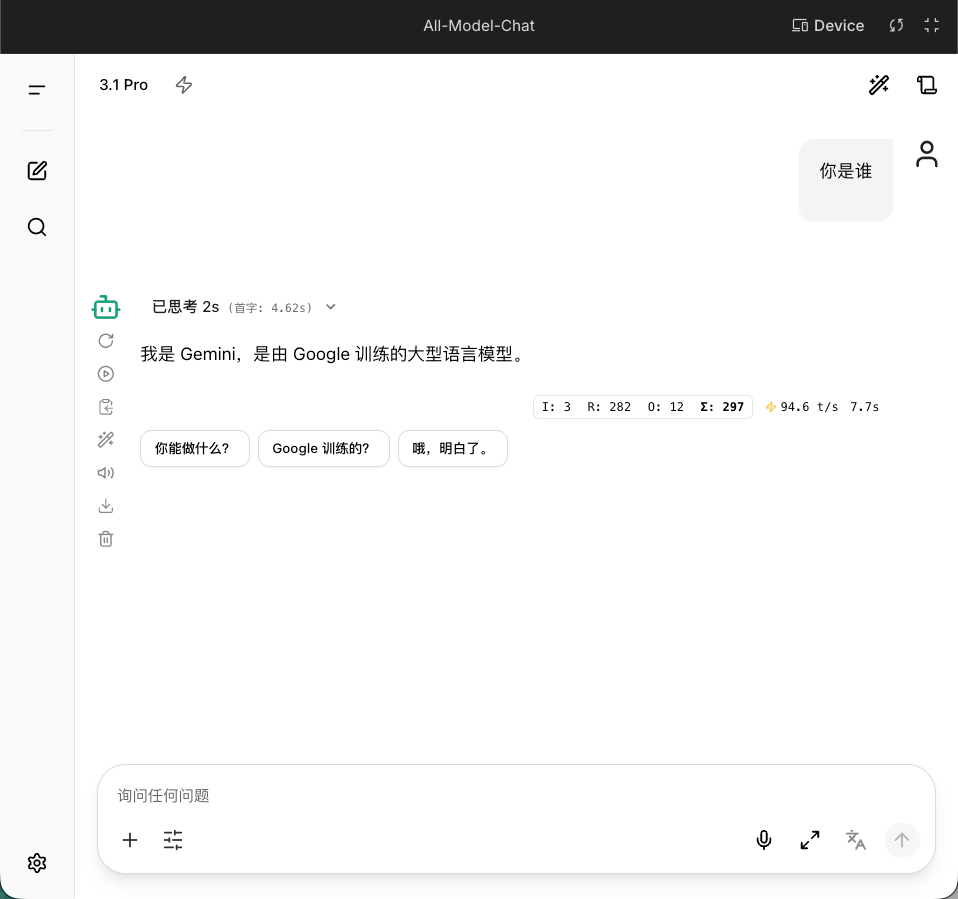
Task: Delete the assistant message with trash icon
Action: click(106, 538)
